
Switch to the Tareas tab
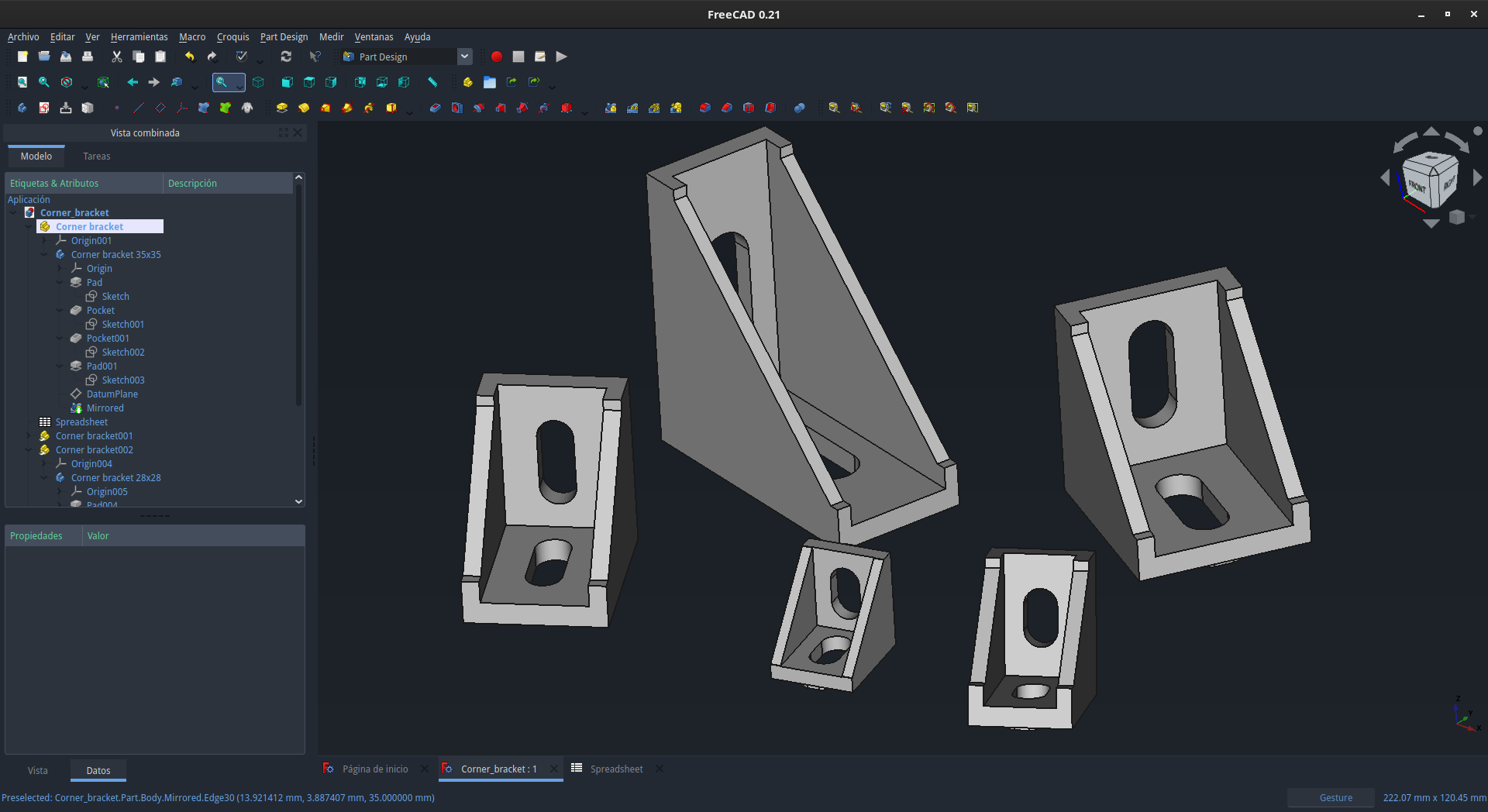(x=97, y=157)
